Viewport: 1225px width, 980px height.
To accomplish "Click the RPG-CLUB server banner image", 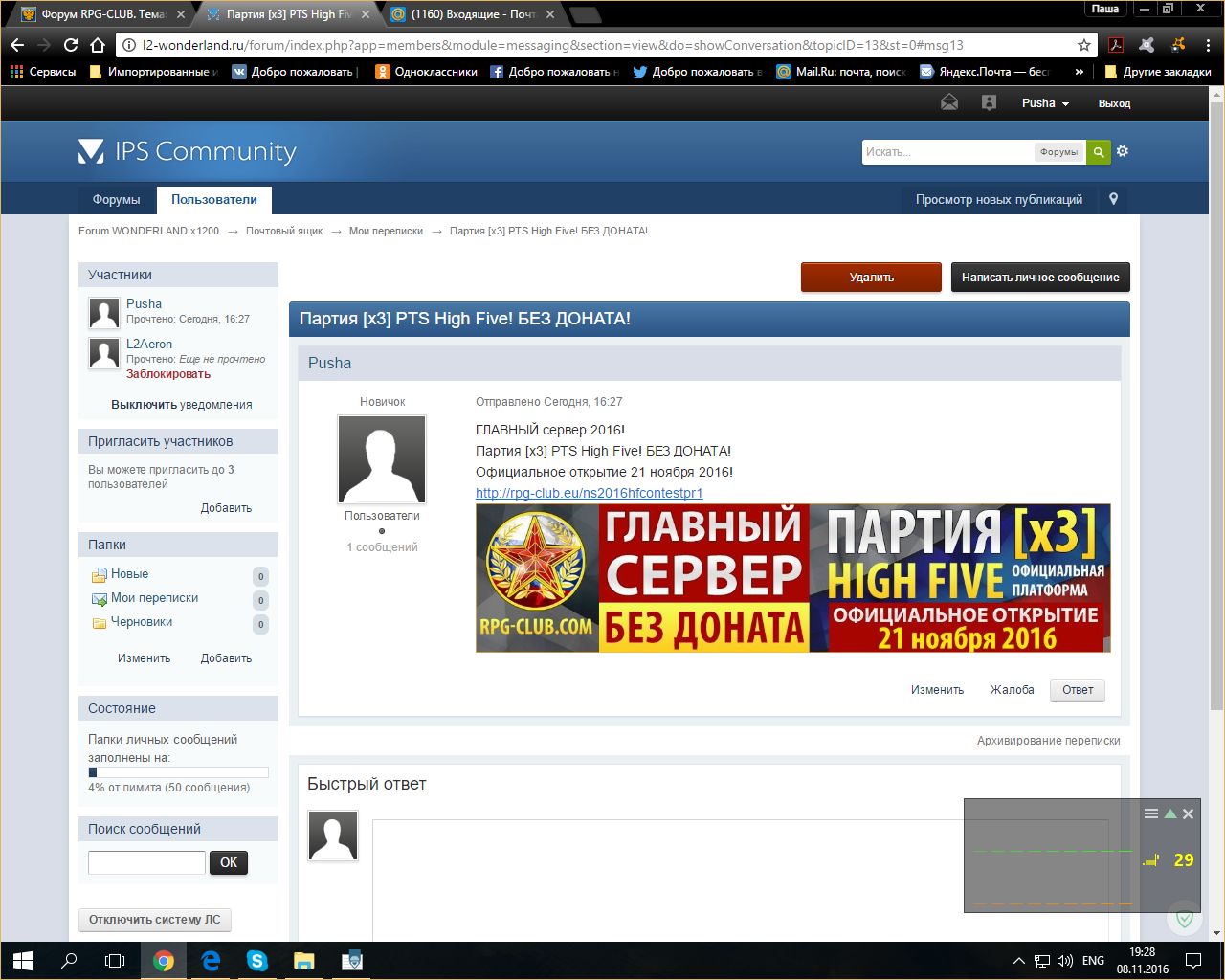I will coord(793,578).
